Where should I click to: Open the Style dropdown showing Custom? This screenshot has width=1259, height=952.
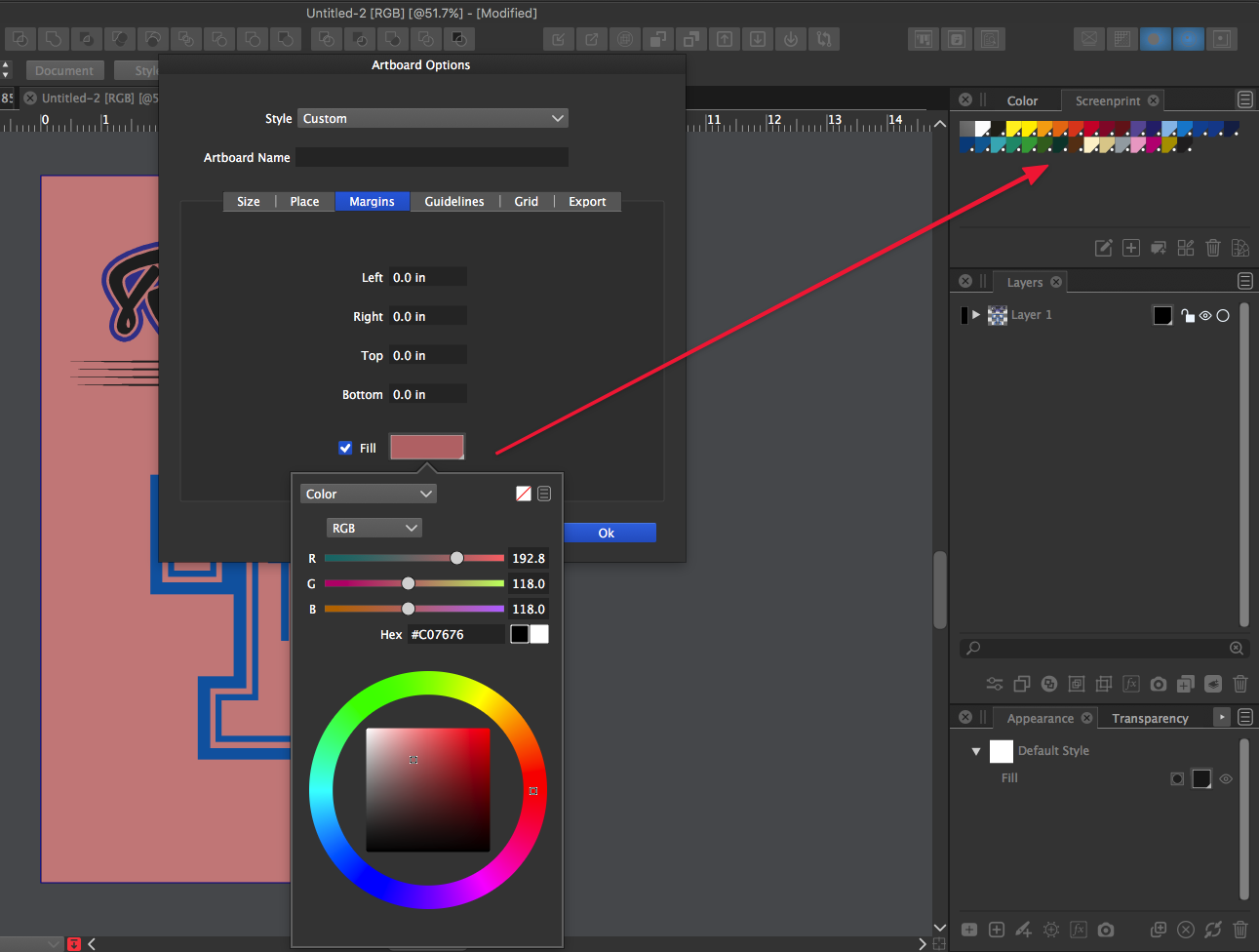pos(432,118)
